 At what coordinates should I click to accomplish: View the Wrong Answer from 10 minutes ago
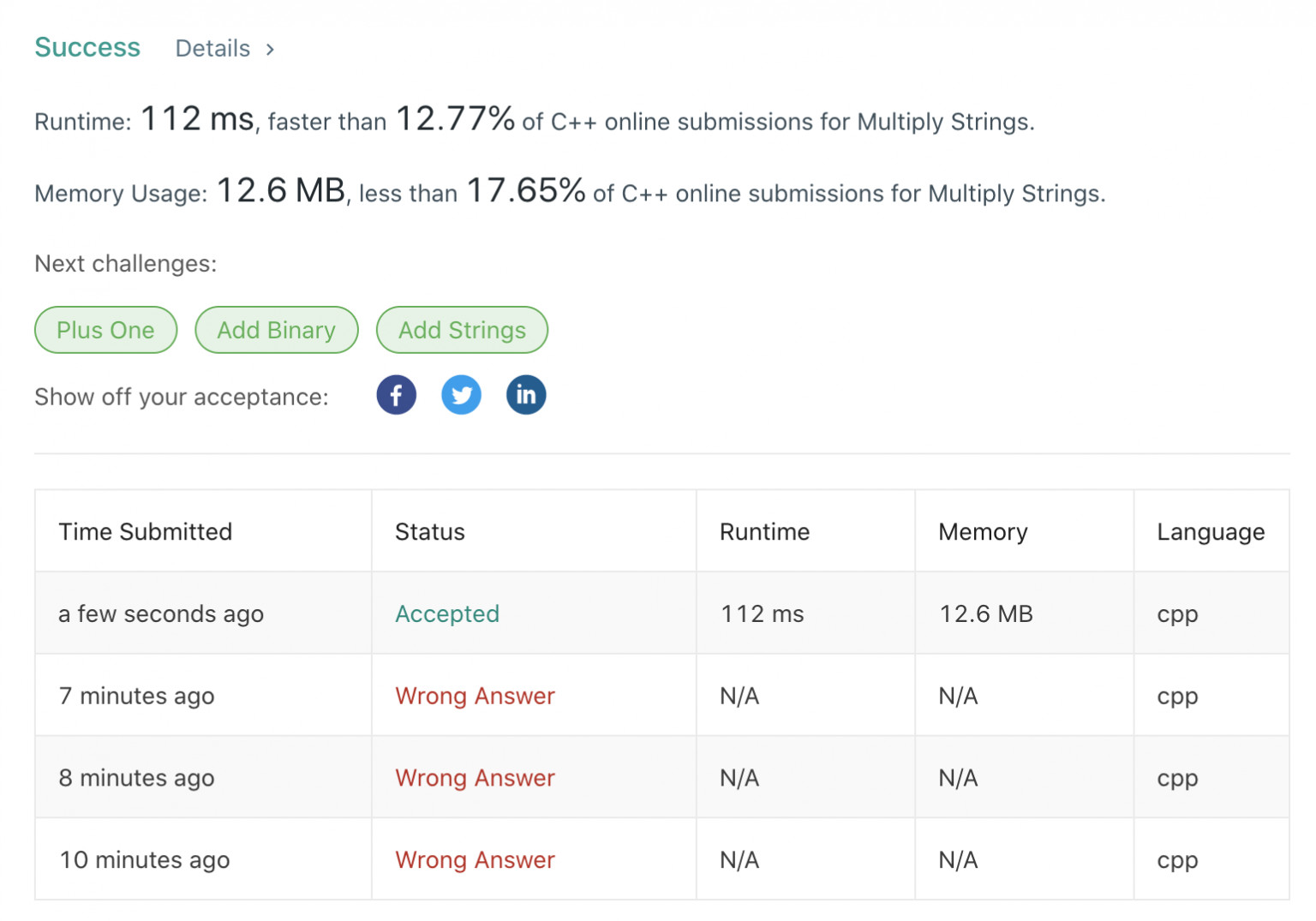475,859
